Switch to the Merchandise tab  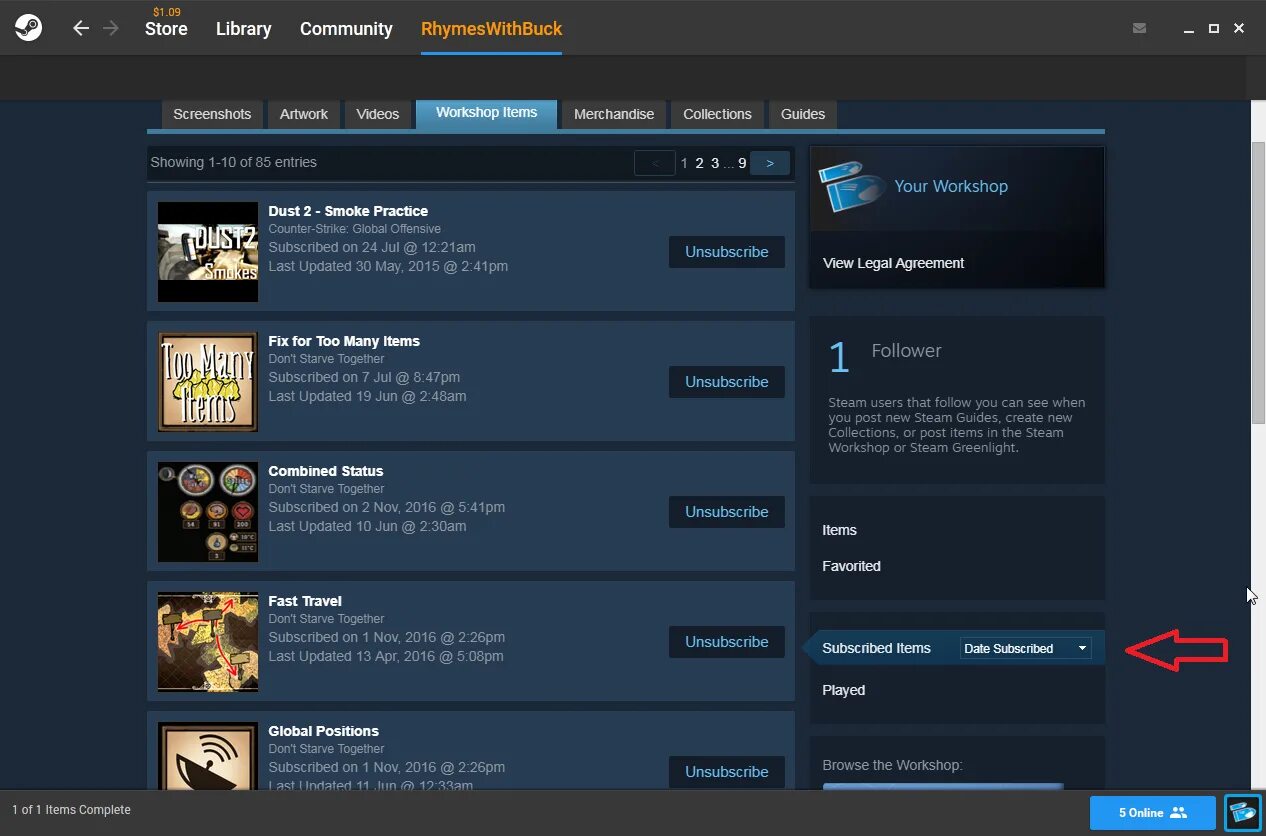(x=614, y=114)
